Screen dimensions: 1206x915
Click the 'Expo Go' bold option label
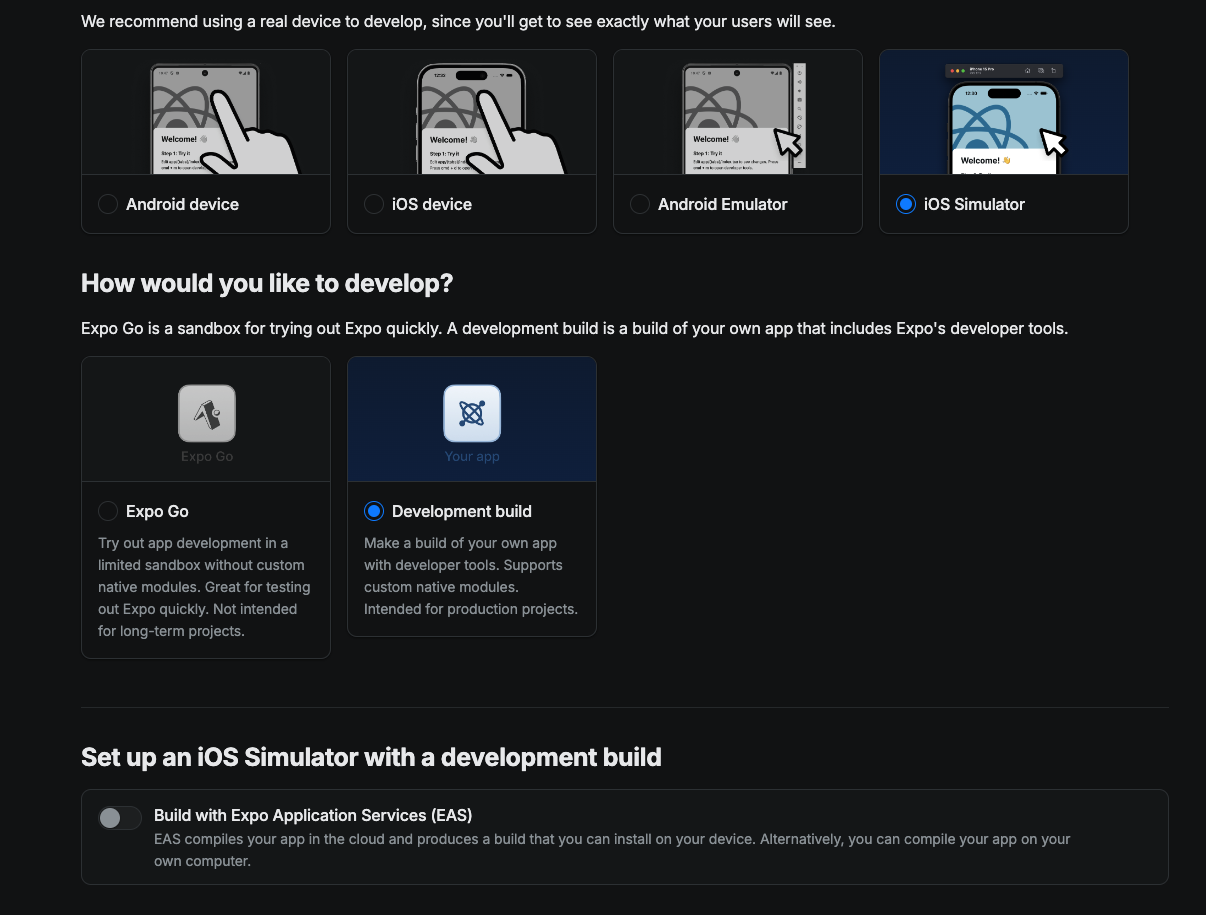pyautogui.click(x=157, y=511)
